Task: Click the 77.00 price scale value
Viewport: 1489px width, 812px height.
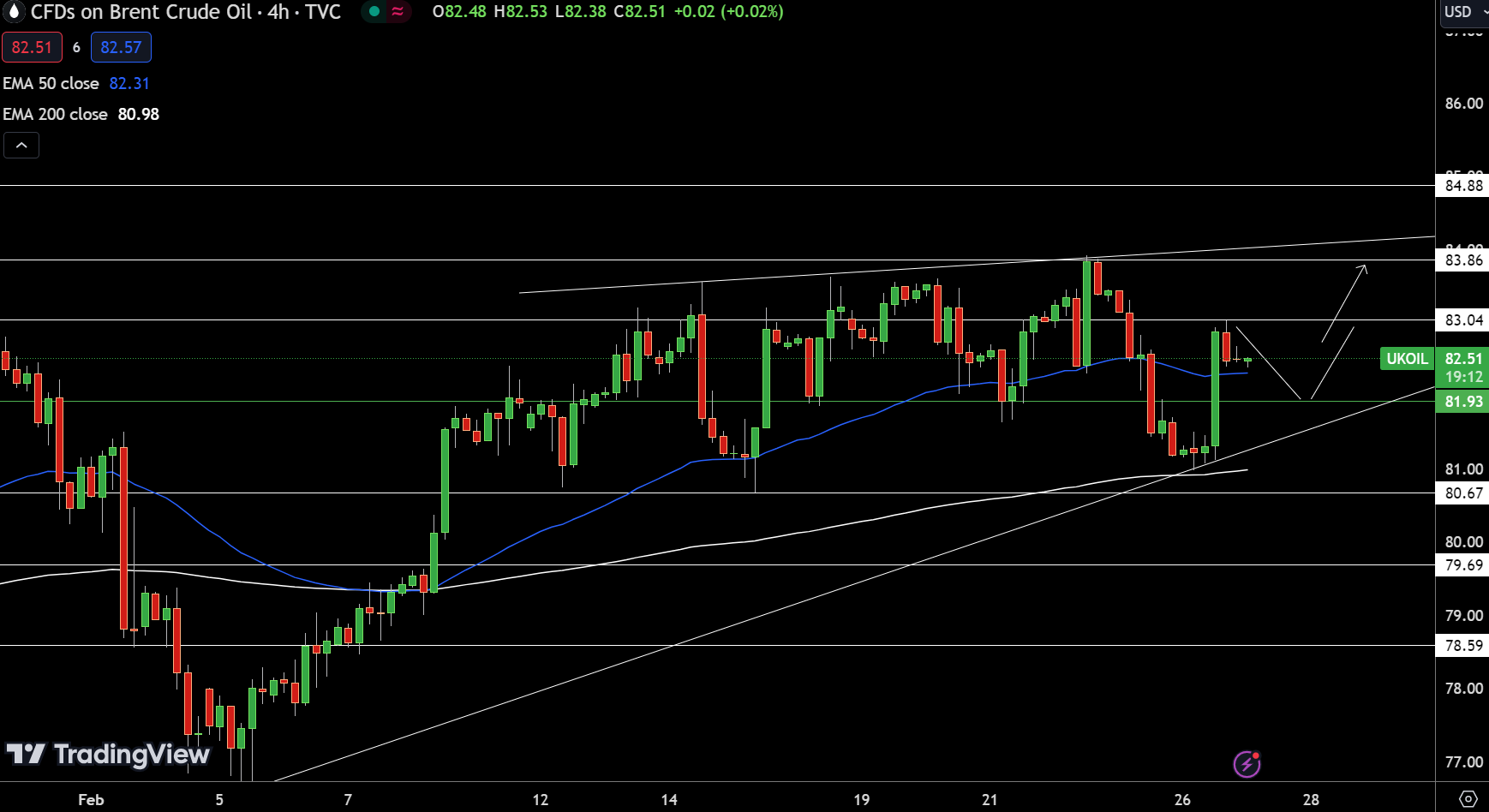Action: coord(1463,762)
